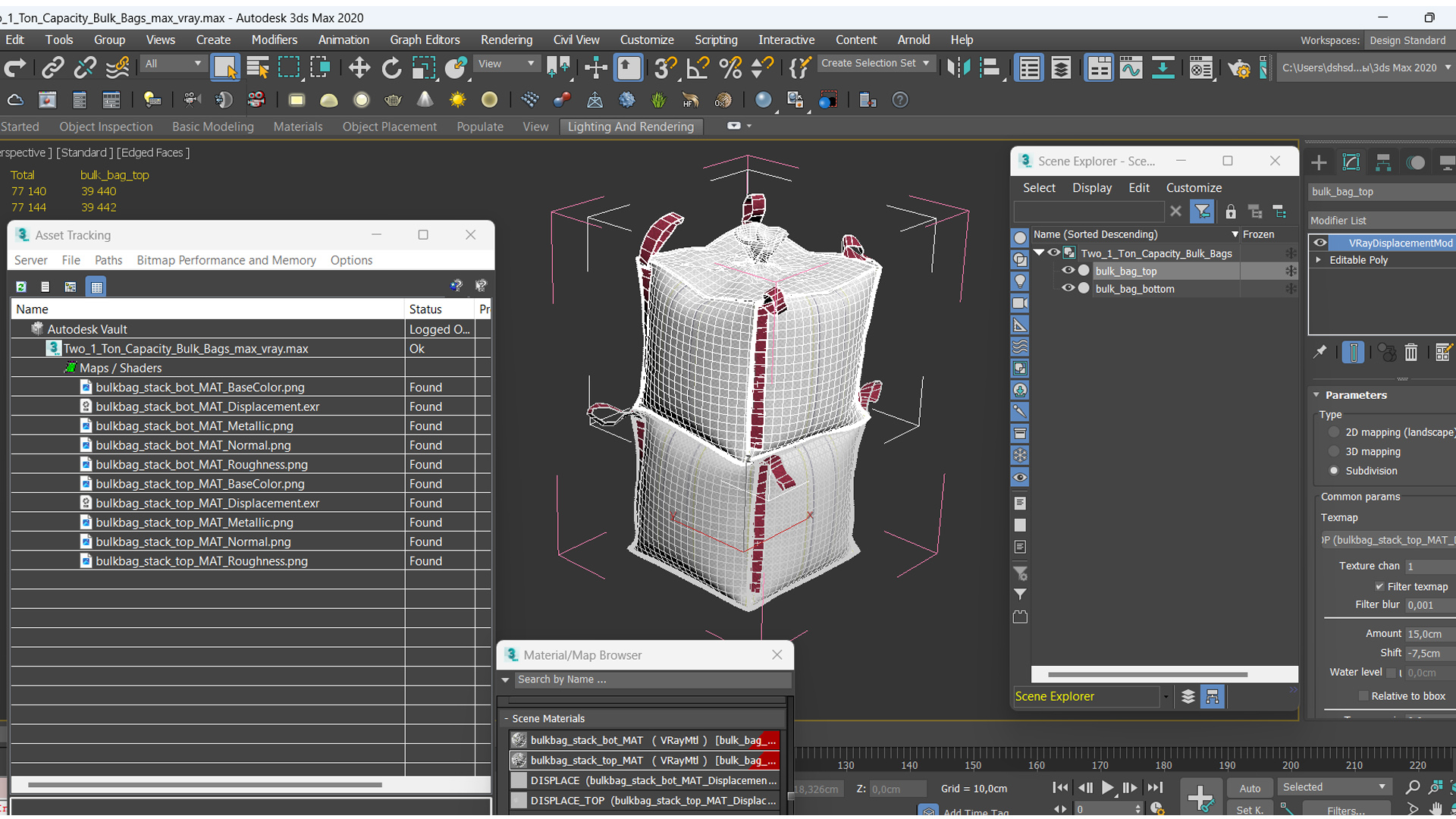Open Create Selection Set dropdown
Image resolution: width=1456 pixels, height=819 pixels.
[876, 64]
